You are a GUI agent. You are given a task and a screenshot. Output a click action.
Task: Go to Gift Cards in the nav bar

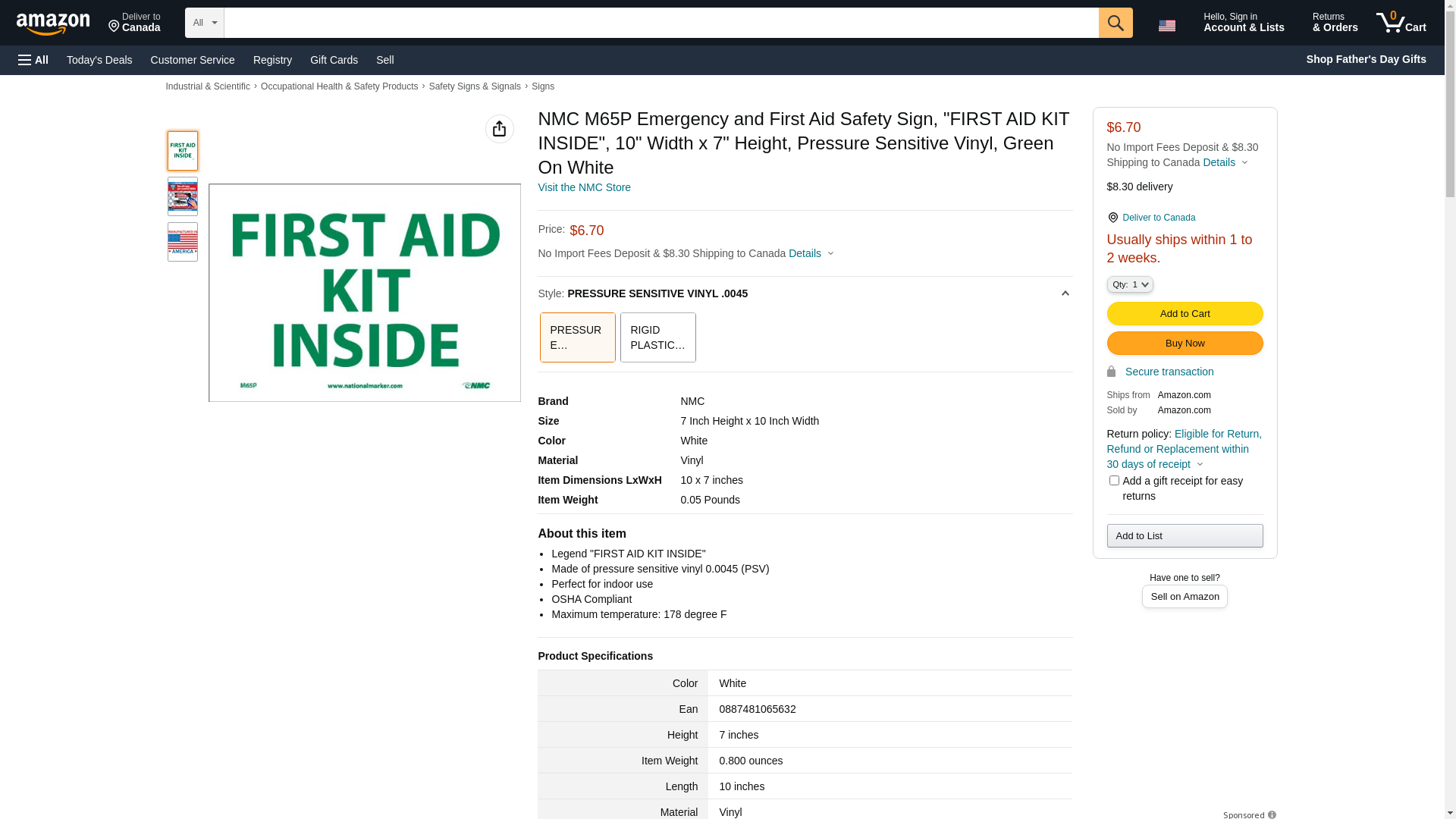click(334, 60)
